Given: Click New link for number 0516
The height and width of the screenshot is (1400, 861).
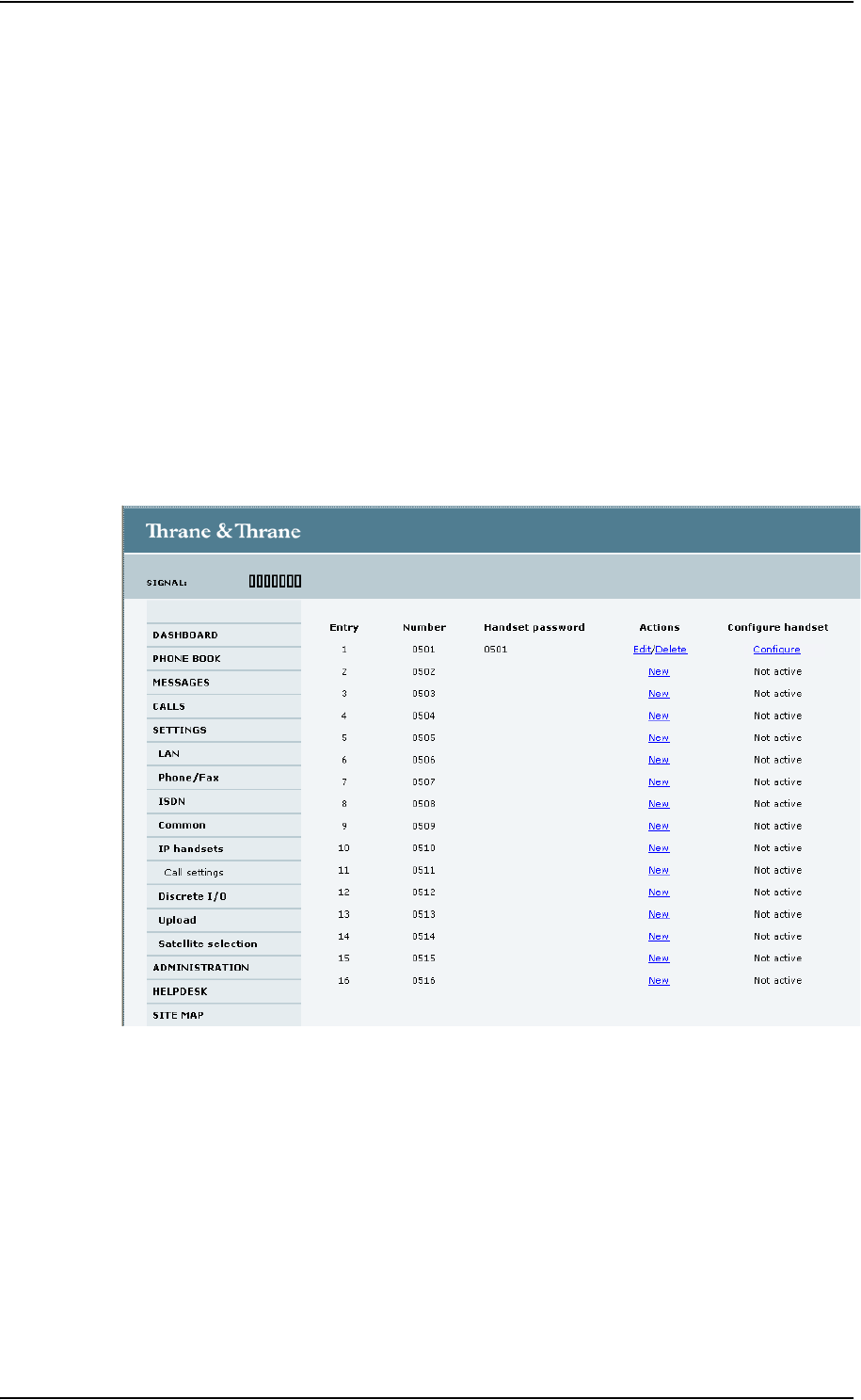Looking at the screenshot, I should (x=659, y=981).
